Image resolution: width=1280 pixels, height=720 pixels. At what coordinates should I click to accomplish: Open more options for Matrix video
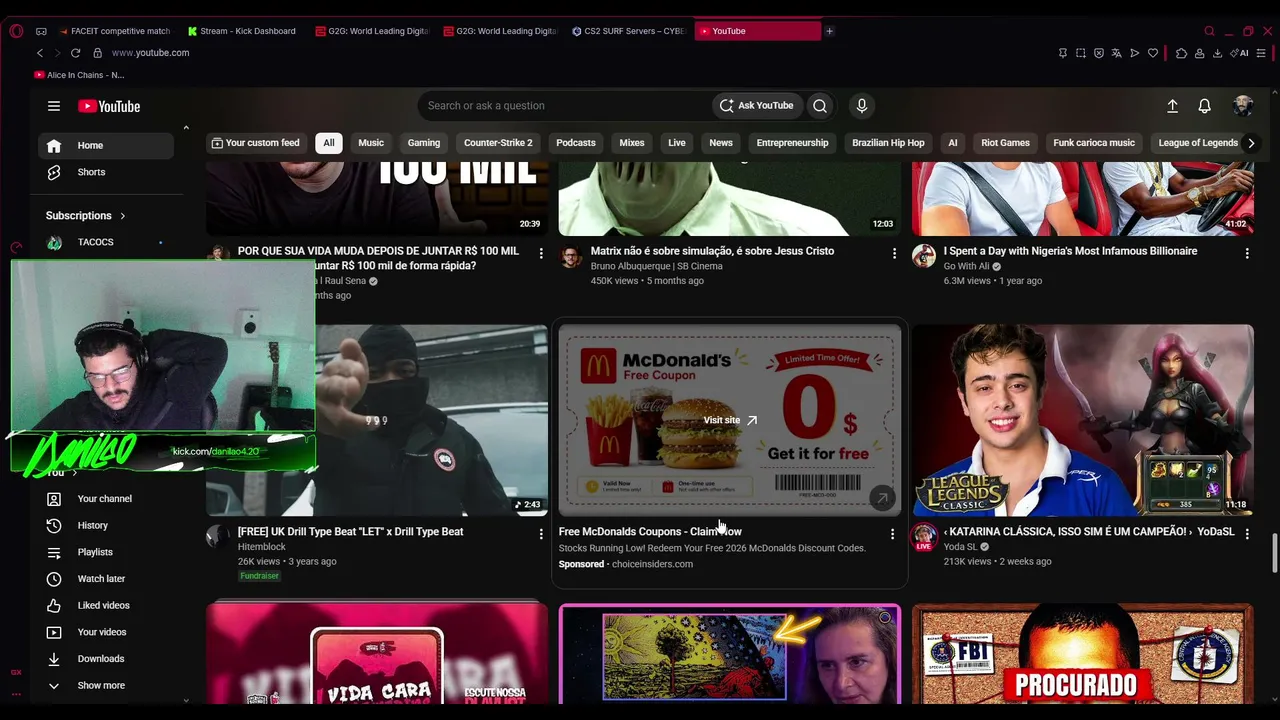[x=894, y=254]
